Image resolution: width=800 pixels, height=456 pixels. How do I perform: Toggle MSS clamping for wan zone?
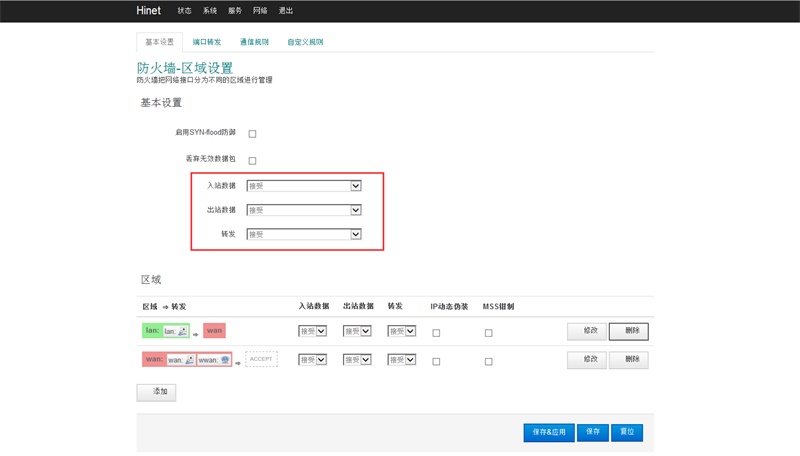[x=488, y=361]
